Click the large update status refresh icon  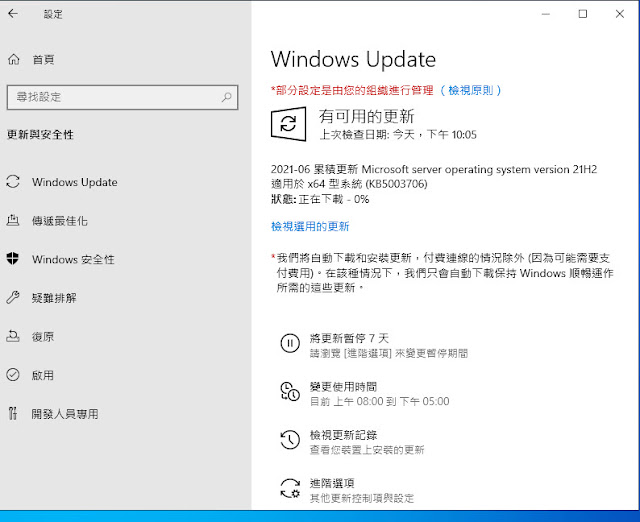point(289,124)
